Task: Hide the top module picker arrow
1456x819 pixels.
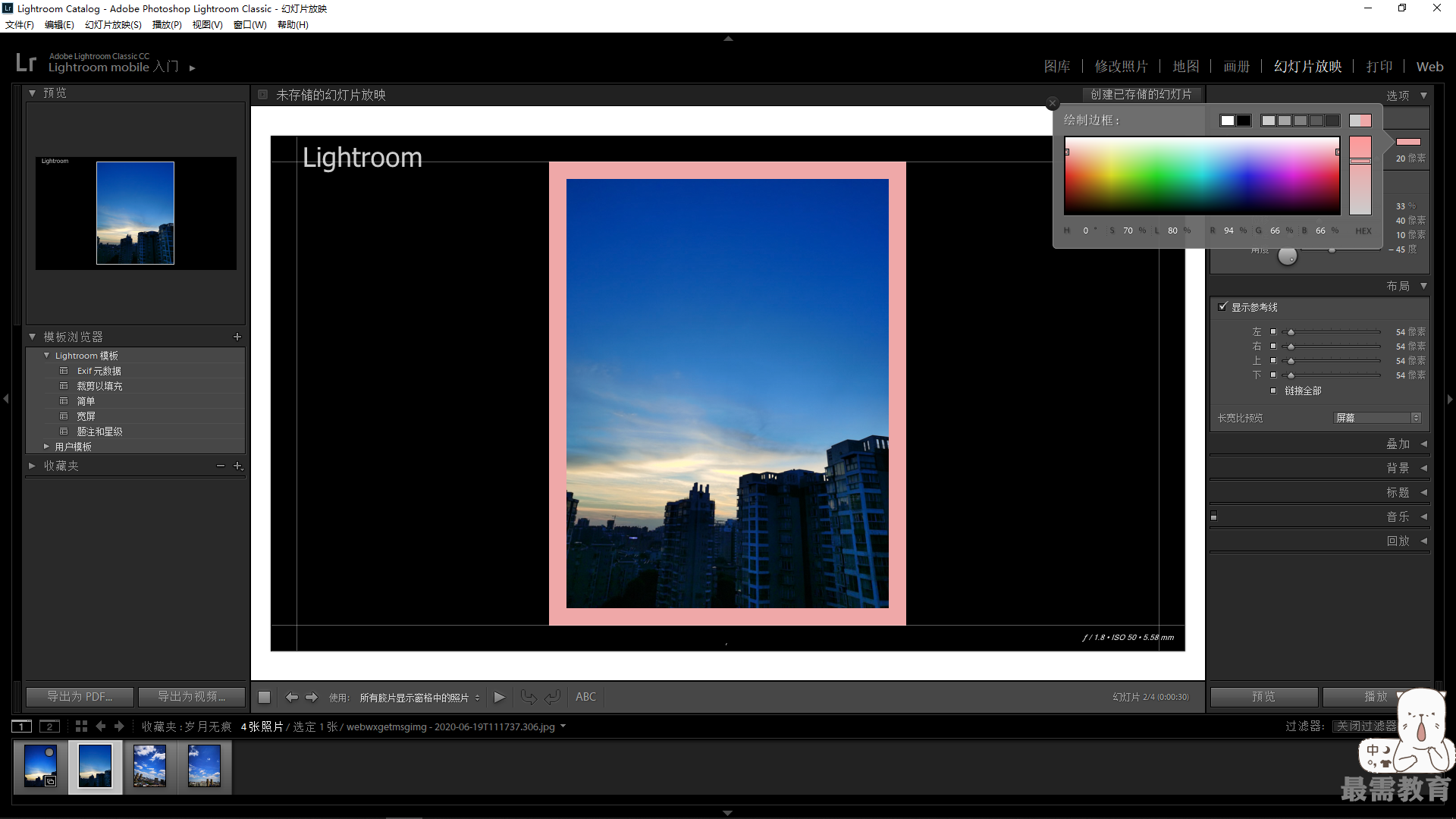Action: [x=728, y=38]
